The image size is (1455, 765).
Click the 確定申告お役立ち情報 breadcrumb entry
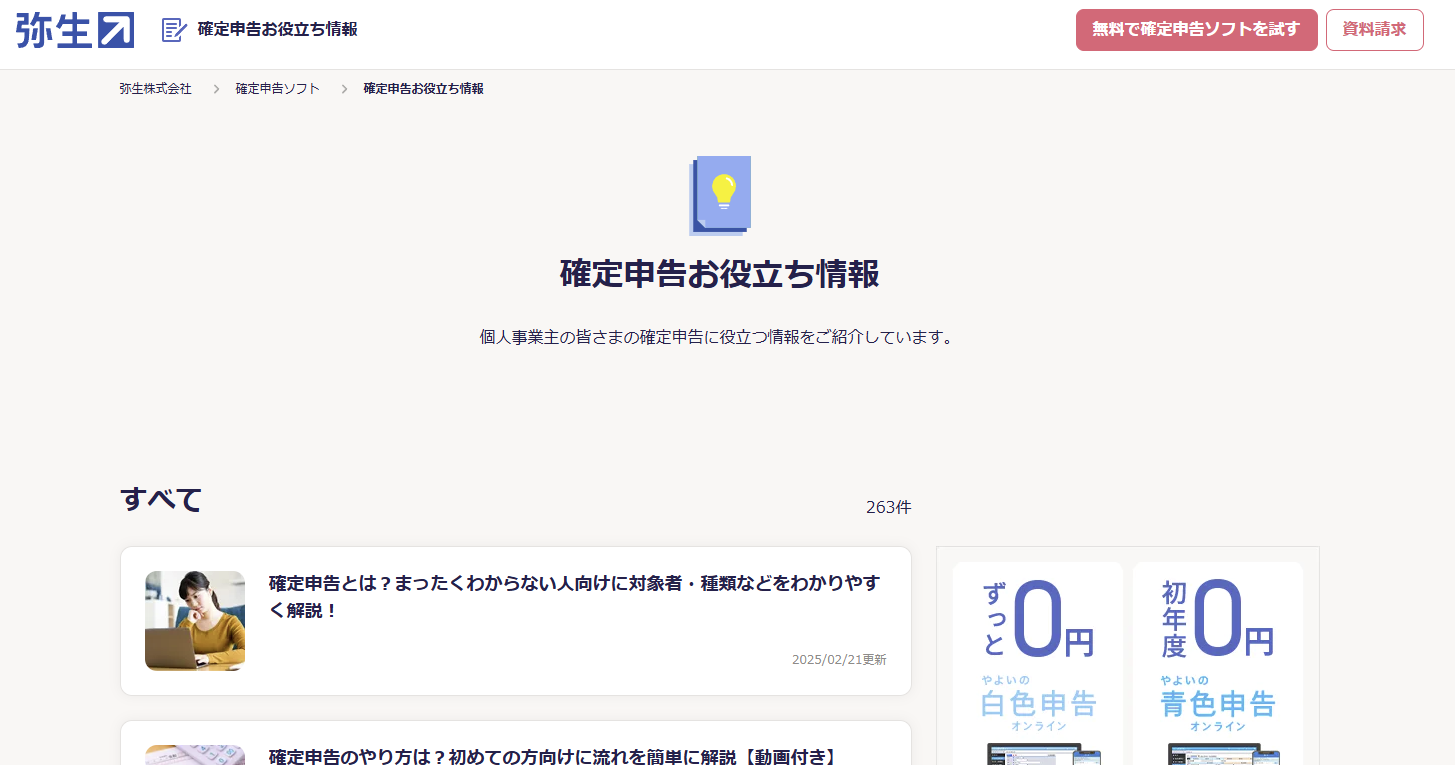[x=423, y=88]
